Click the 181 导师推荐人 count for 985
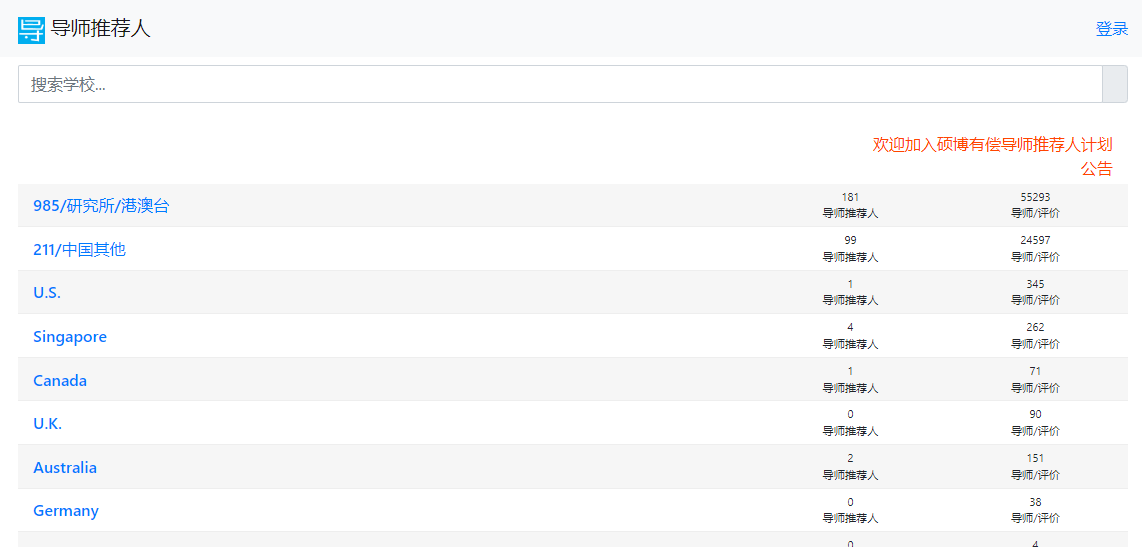This screenshot has height=547, width=1142. pos(850,205)
